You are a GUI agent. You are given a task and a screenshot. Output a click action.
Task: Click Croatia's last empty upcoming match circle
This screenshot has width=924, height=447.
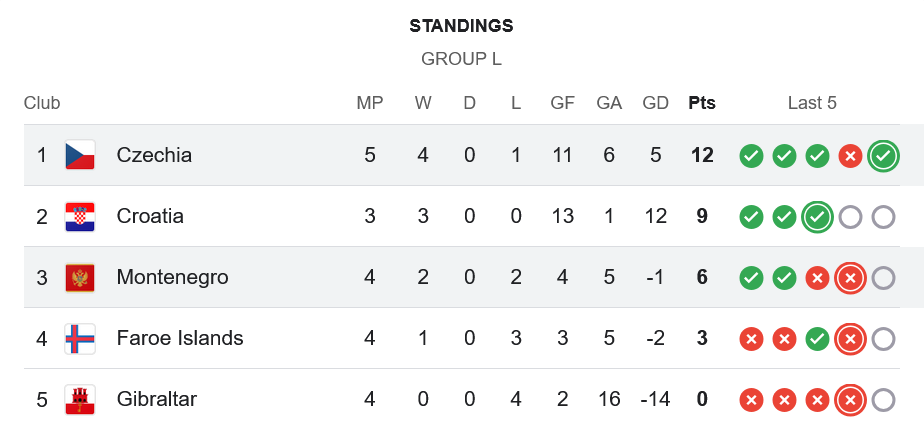click(883, 217)
